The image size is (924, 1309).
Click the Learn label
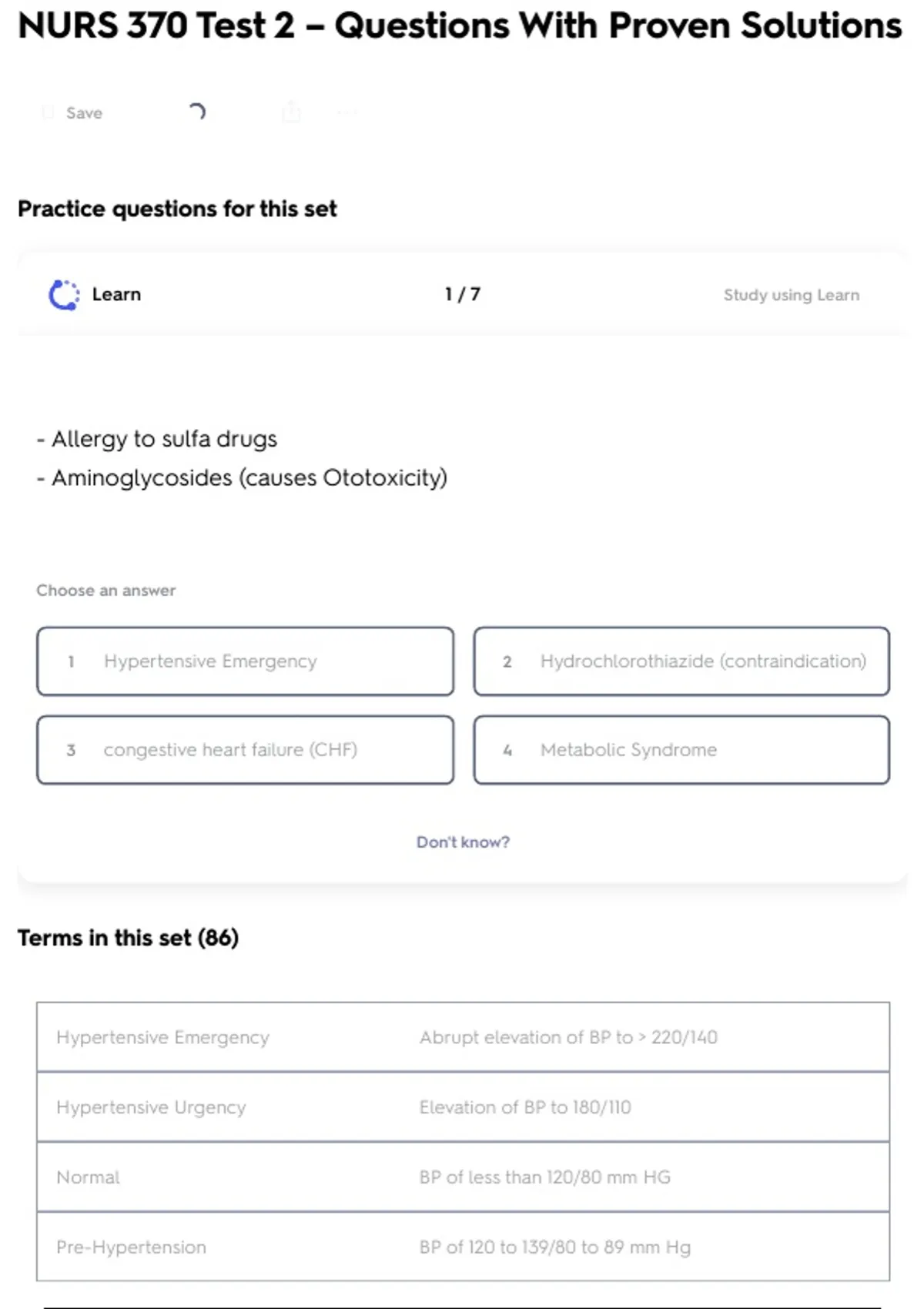(116, 295)
